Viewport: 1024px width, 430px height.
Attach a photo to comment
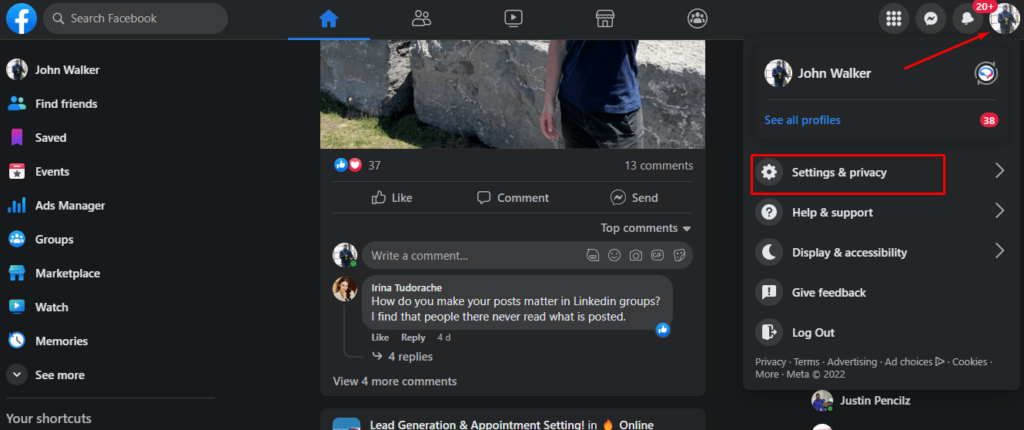coord(636,255)
